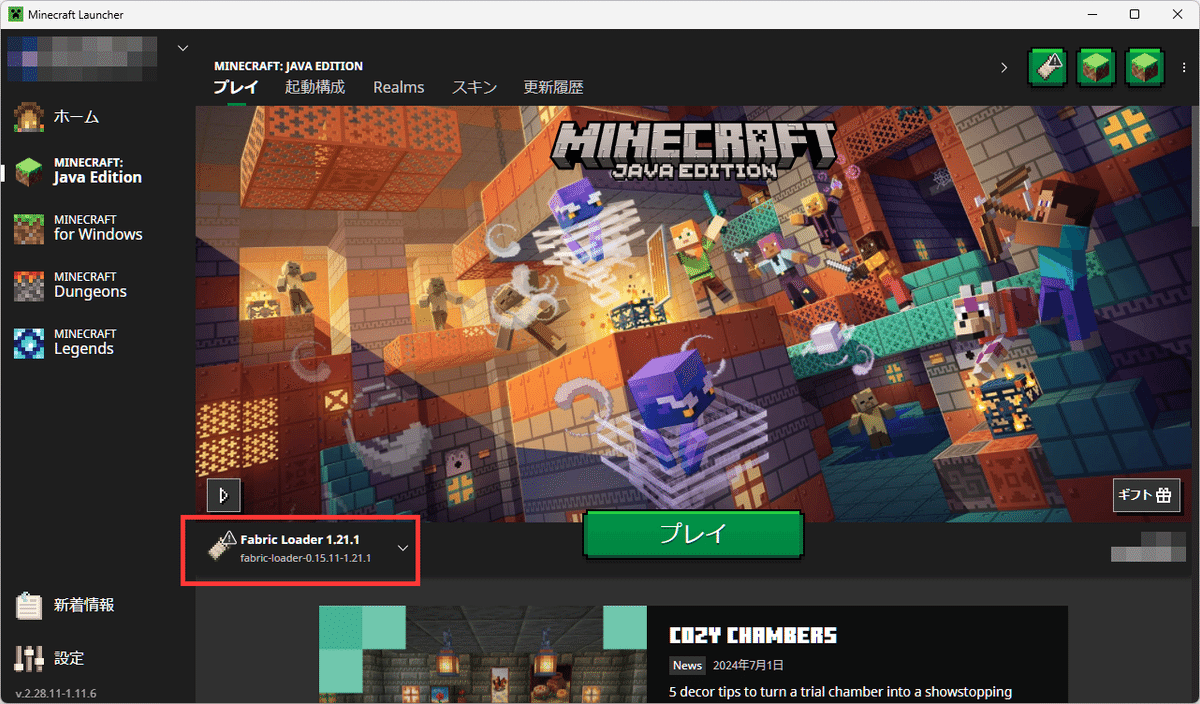Click the launcher version number text
1200x704 pixels.
(56, 693)
